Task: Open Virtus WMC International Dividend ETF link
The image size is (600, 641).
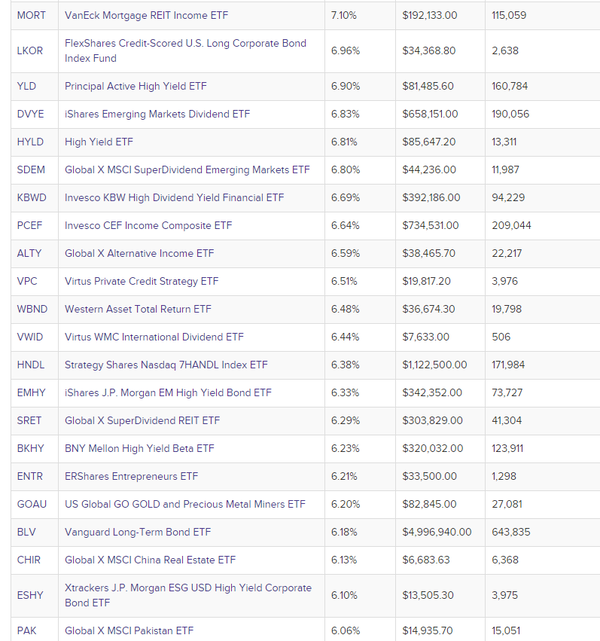Action: pos(154,337)
